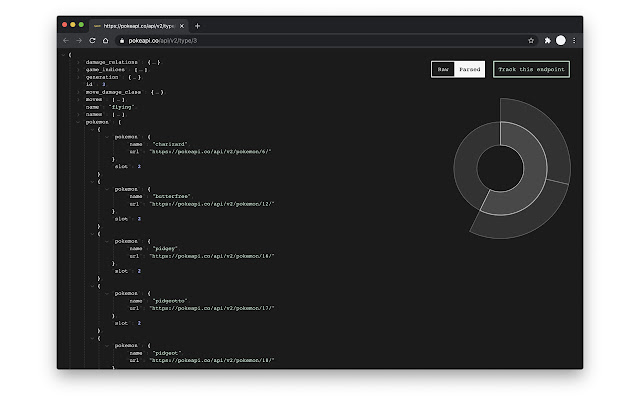Open the pidgeot pokemon/18/ URL

pos(212,360)
